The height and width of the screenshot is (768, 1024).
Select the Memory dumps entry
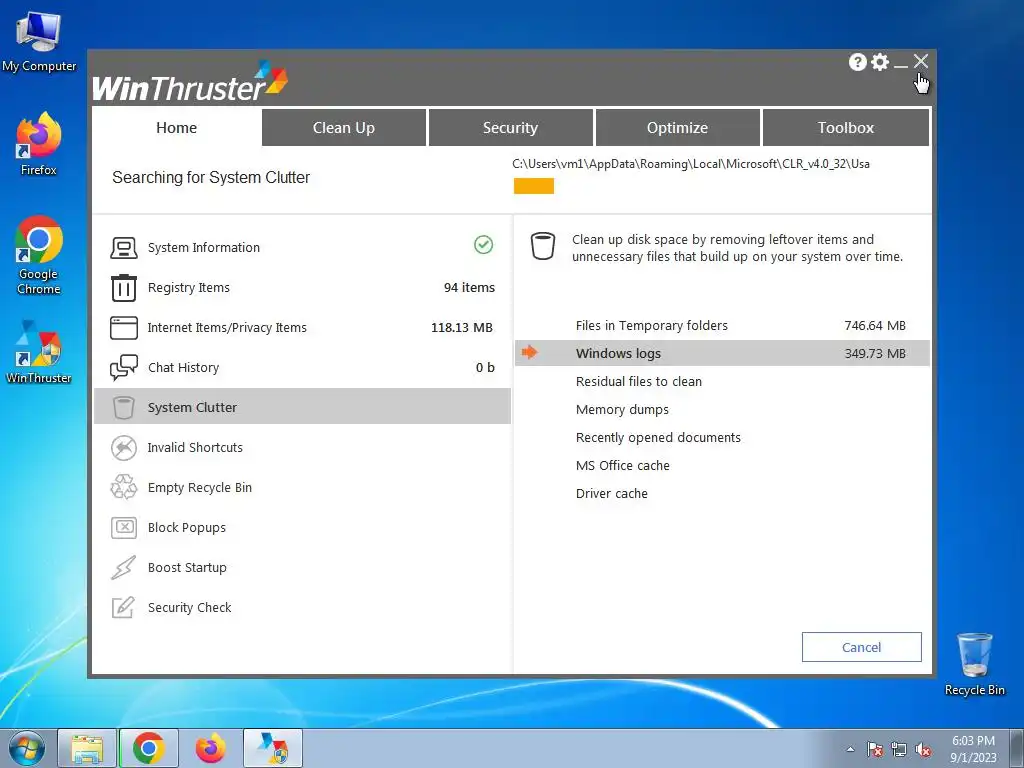coord(622,409)
